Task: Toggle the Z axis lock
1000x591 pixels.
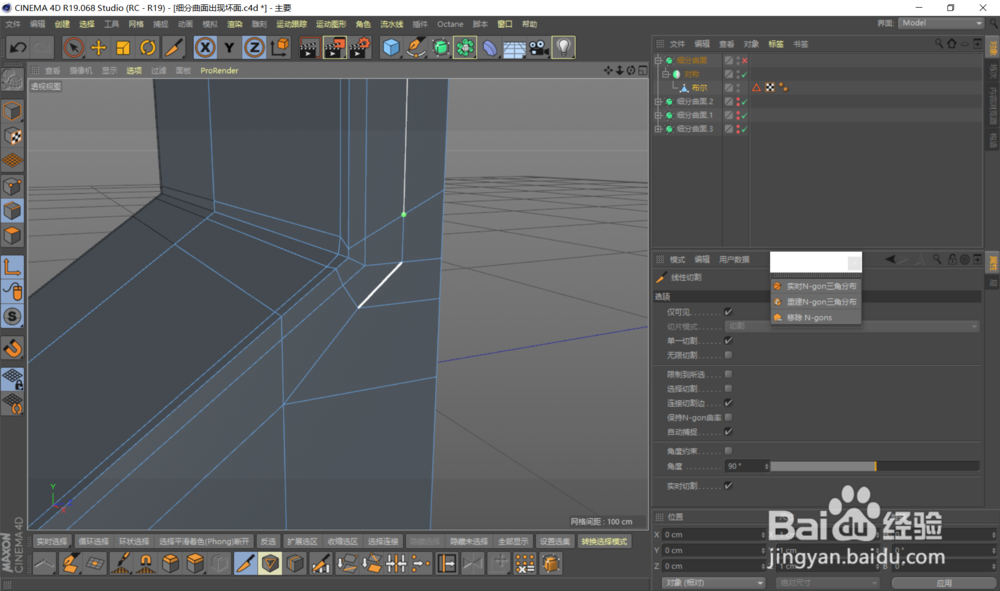Action: coord(254,48)
